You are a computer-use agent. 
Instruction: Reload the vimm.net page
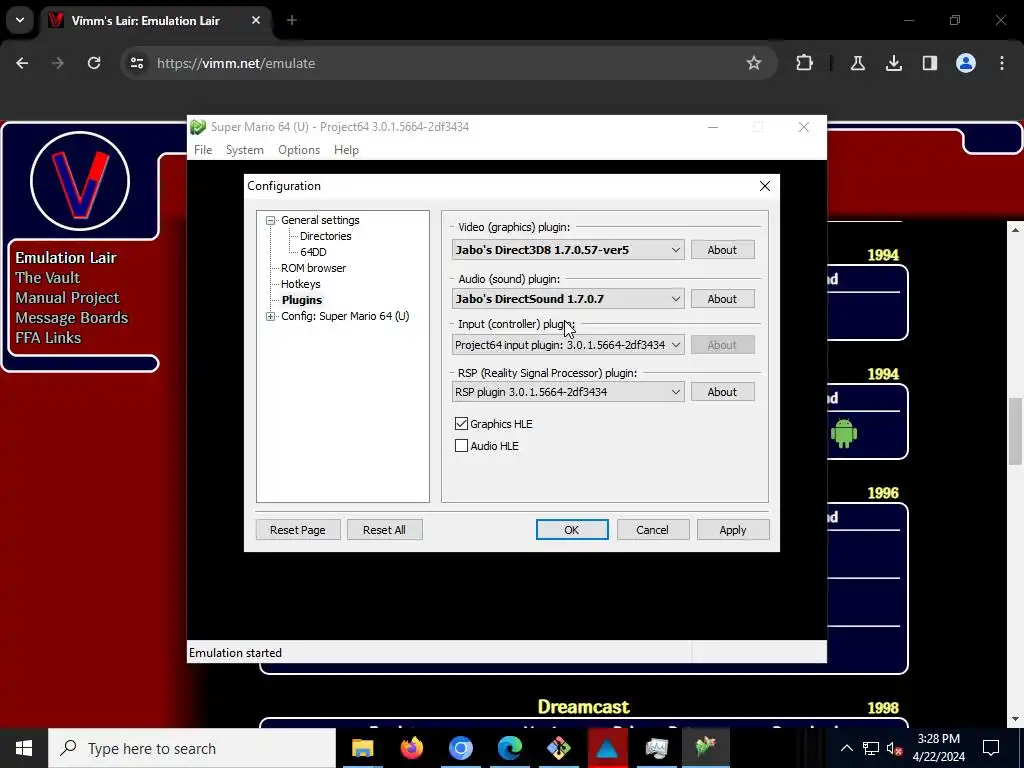[94, 63]
